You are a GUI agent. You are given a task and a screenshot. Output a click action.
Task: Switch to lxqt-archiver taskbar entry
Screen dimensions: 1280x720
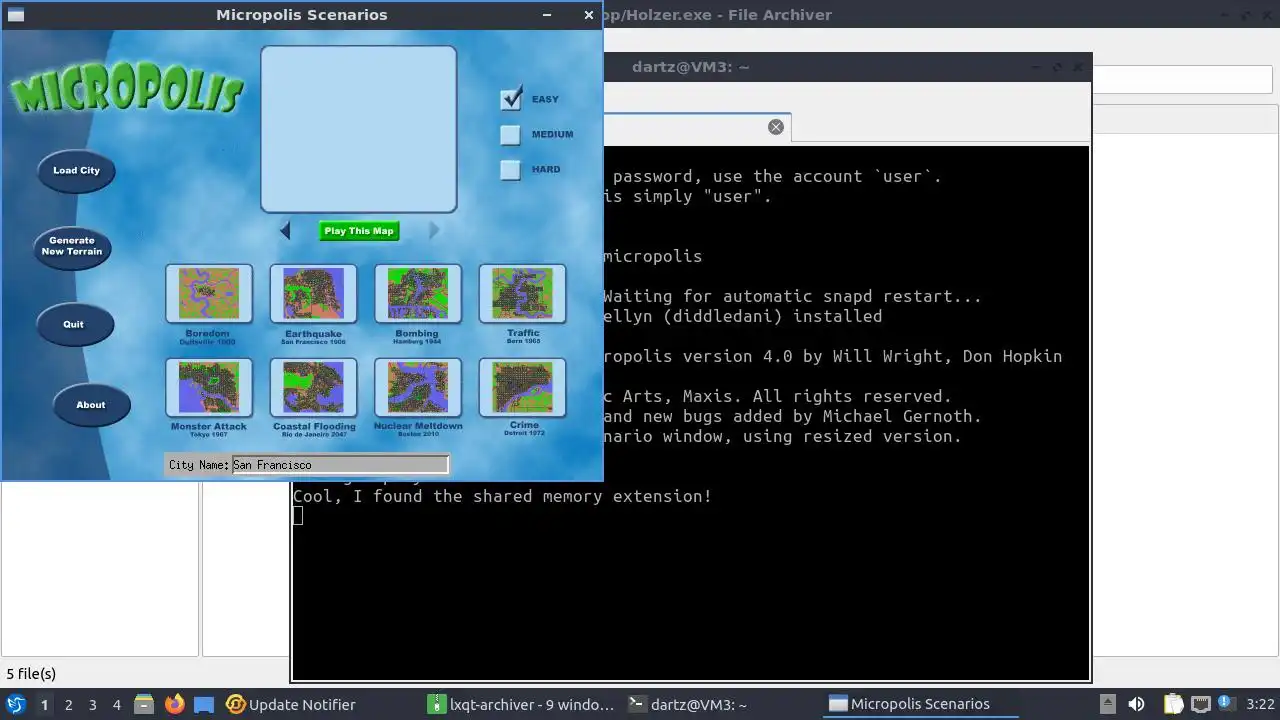click(521, 704)
